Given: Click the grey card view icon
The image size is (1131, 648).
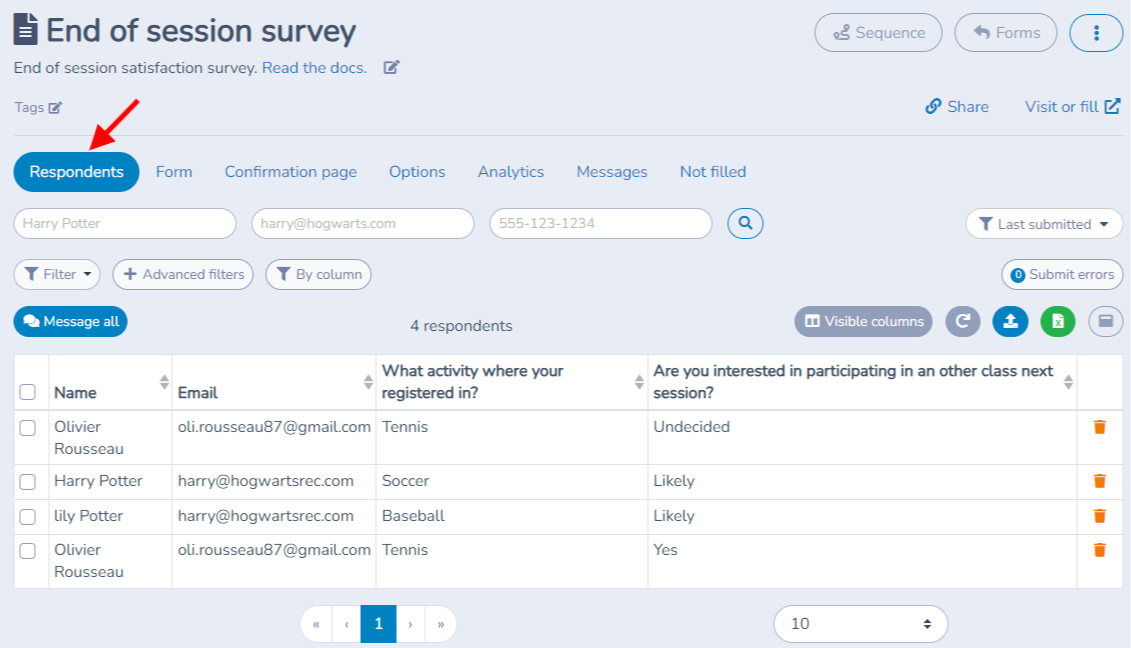Looking at the screenshot, I should pos(1106,322).
